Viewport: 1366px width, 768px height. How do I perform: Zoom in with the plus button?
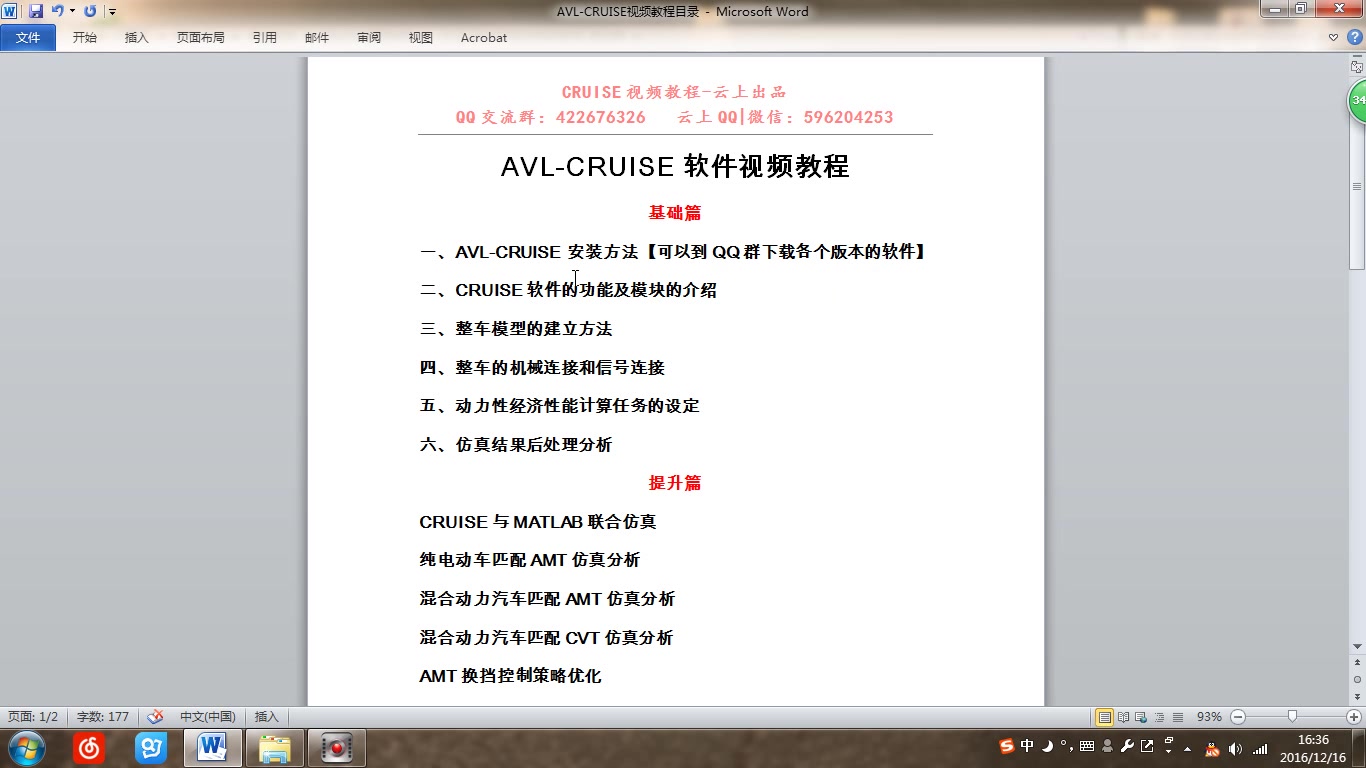click(1354, 717)
